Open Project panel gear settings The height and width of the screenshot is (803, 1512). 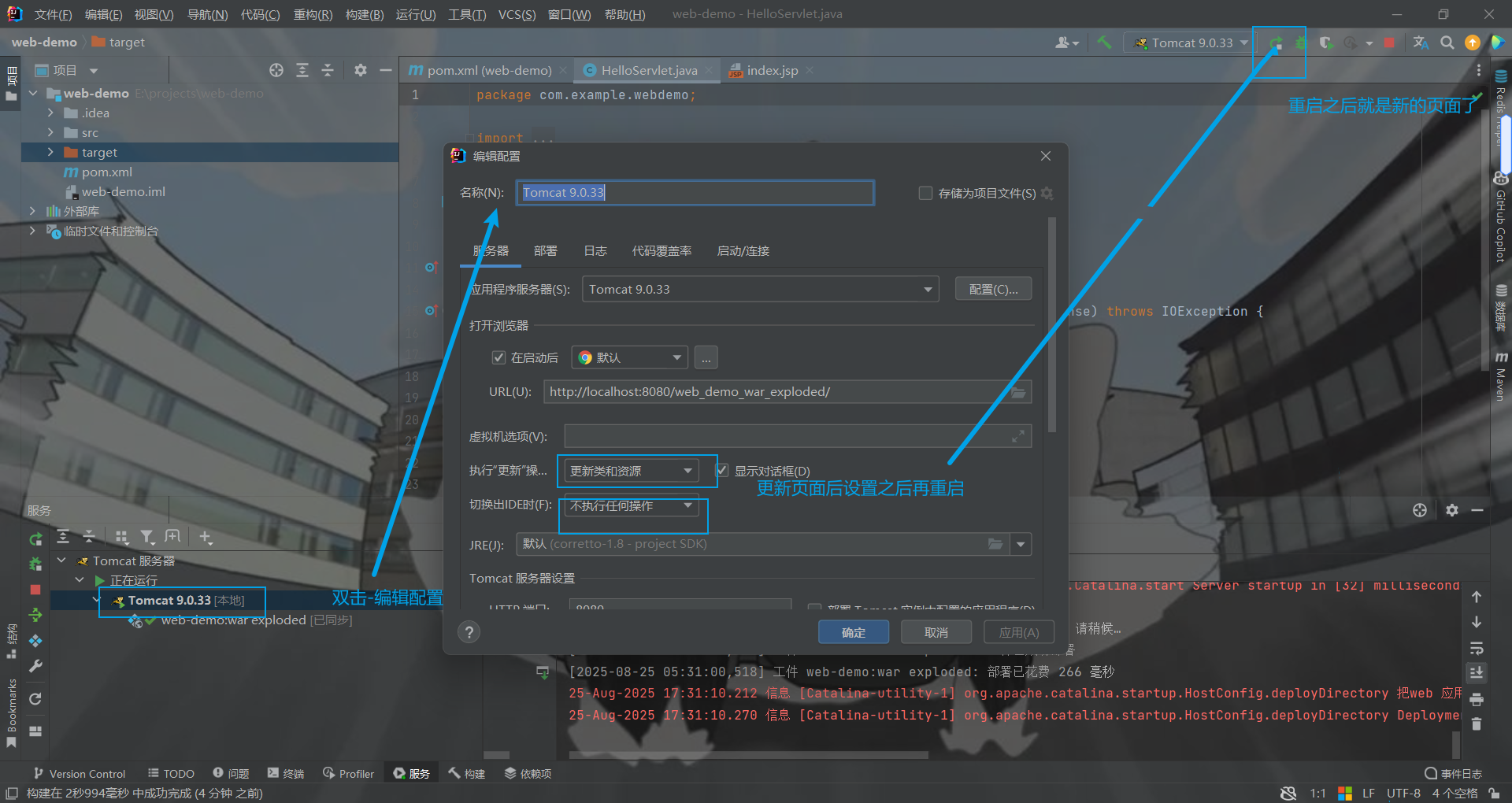(361, 70)
